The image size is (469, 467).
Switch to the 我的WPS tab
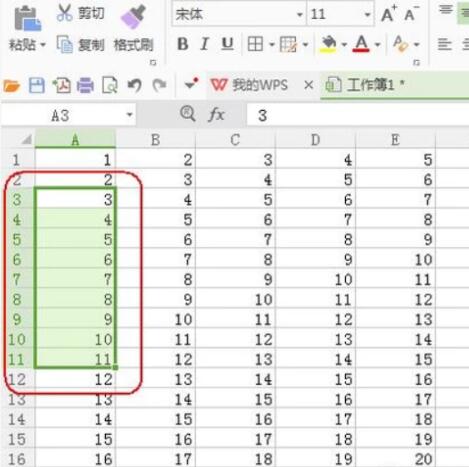click(250, 85)
